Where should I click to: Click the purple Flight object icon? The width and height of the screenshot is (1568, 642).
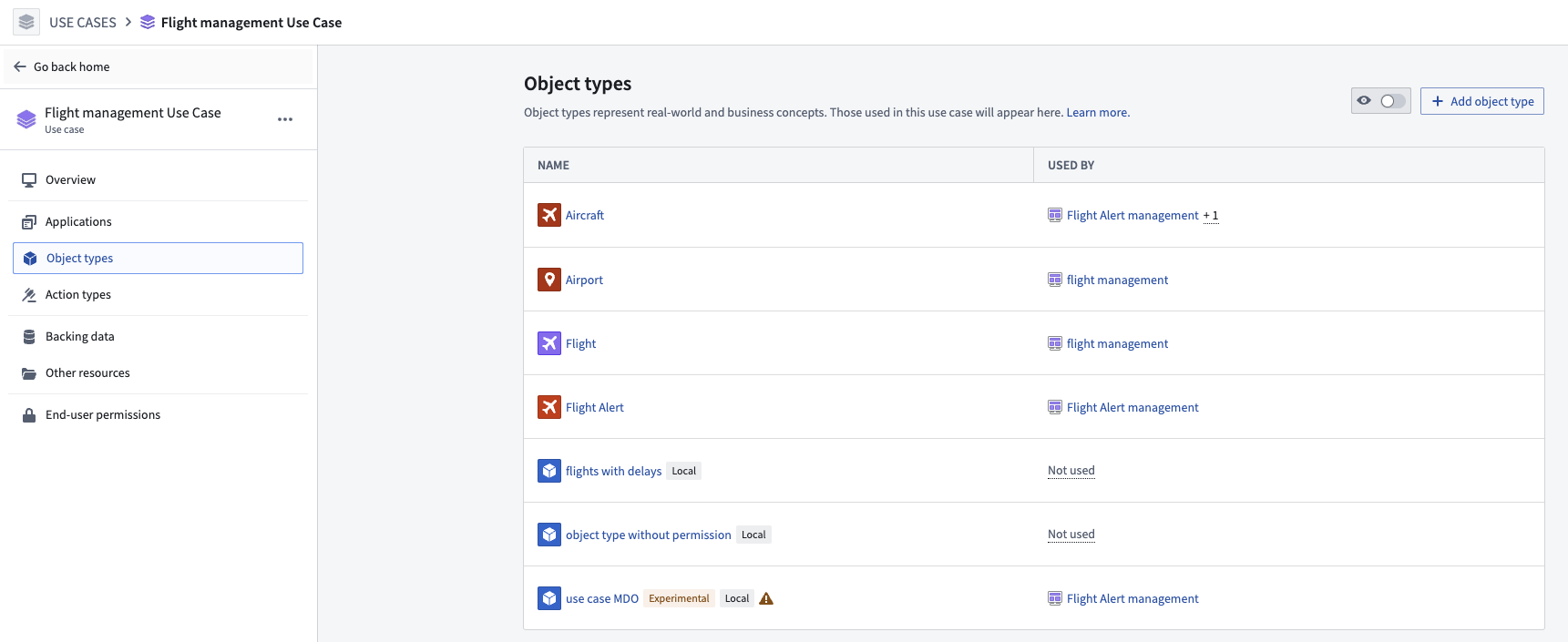[548, 343]
